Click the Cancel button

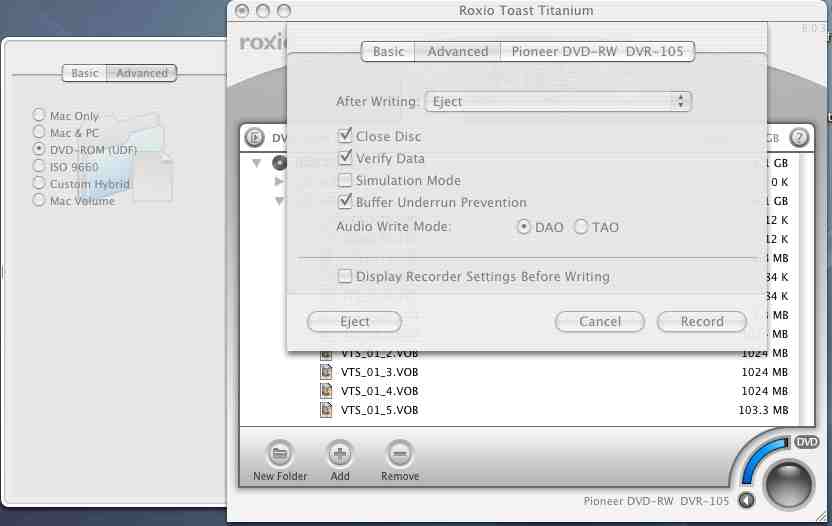click(600, 322)
